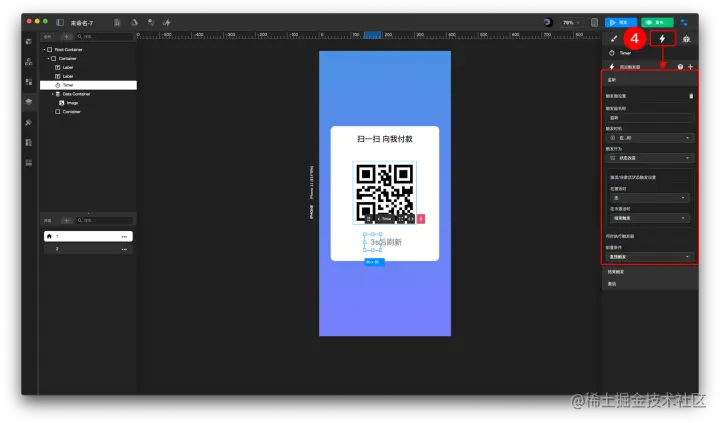Image resolution: width=720 pixels, height=423 pixels.
Task: Click the component search field
Action: (x=104, y=36)
